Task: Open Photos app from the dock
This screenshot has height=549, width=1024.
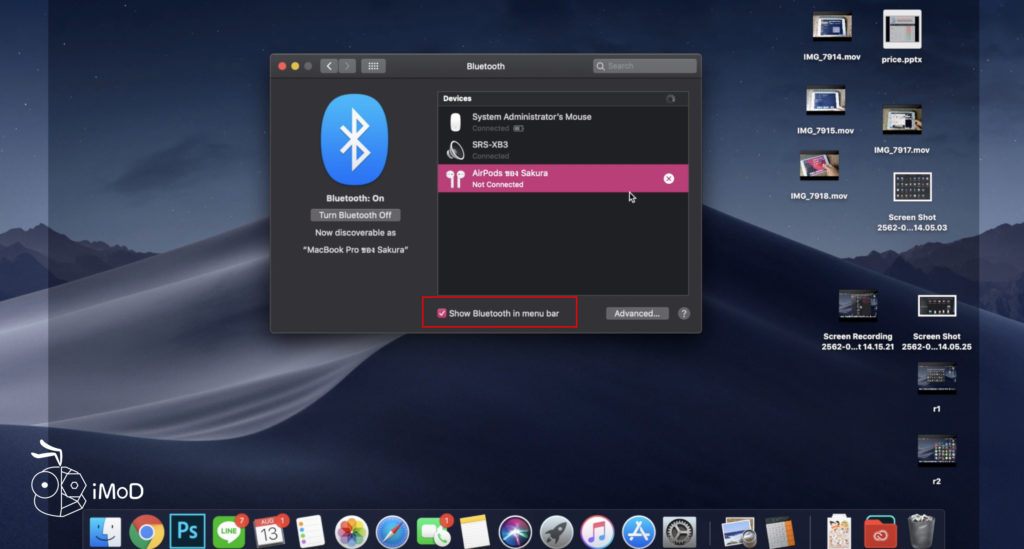Action: tap(351, 532)
